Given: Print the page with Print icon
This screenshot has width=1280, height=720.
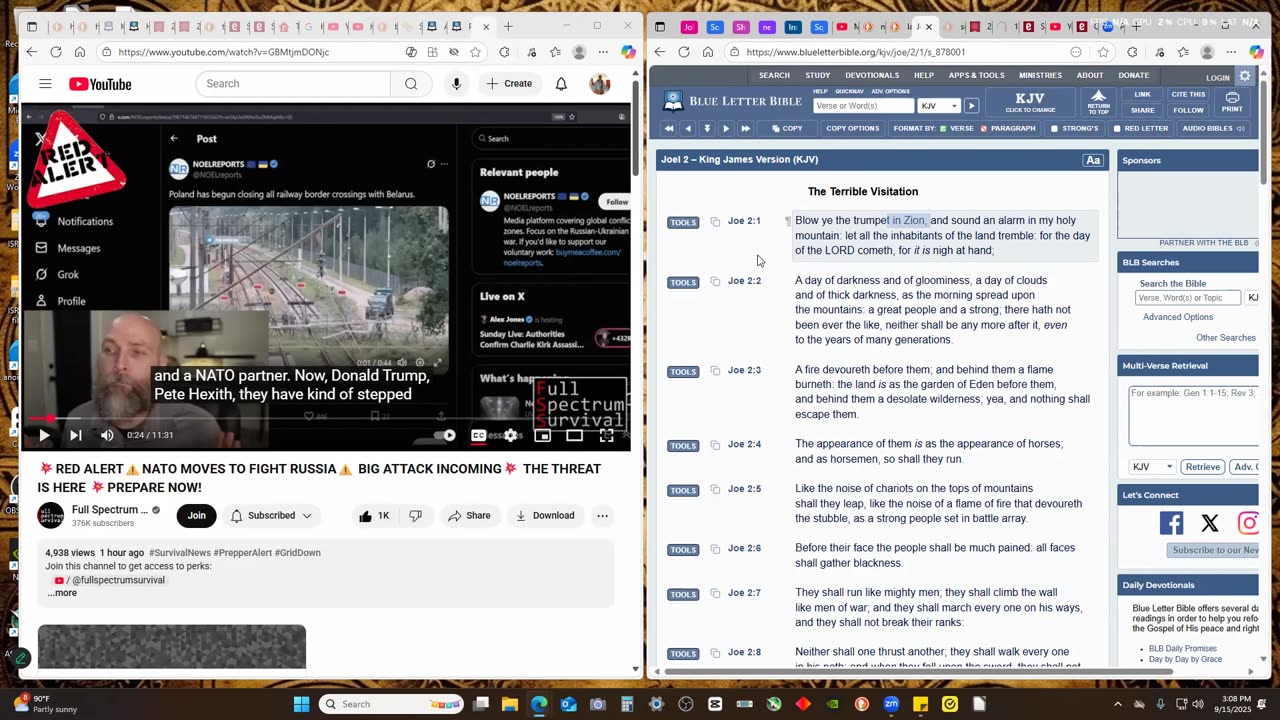Looking at the screenshot, I should (1232, 102).
